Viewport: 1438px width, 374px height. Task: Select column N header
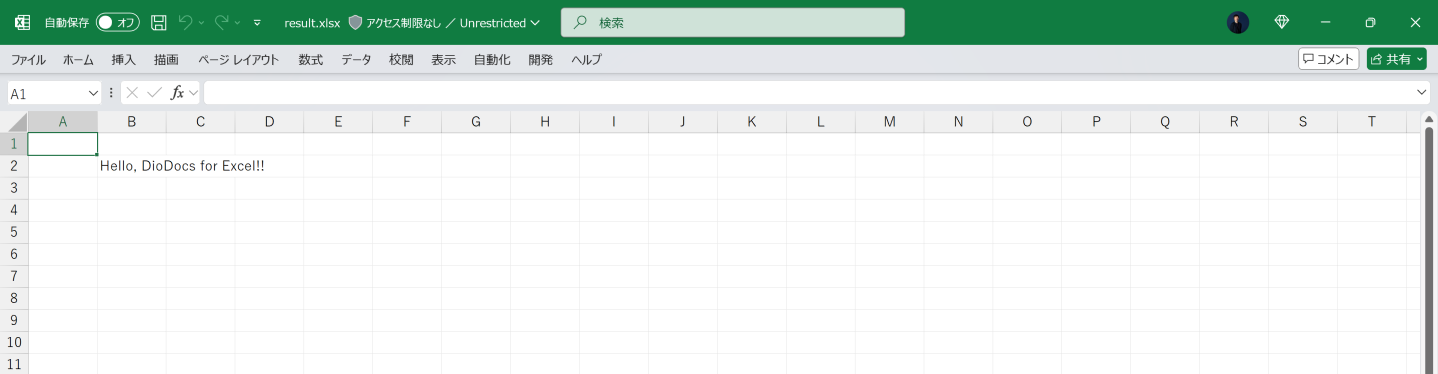tap(958, 122)
